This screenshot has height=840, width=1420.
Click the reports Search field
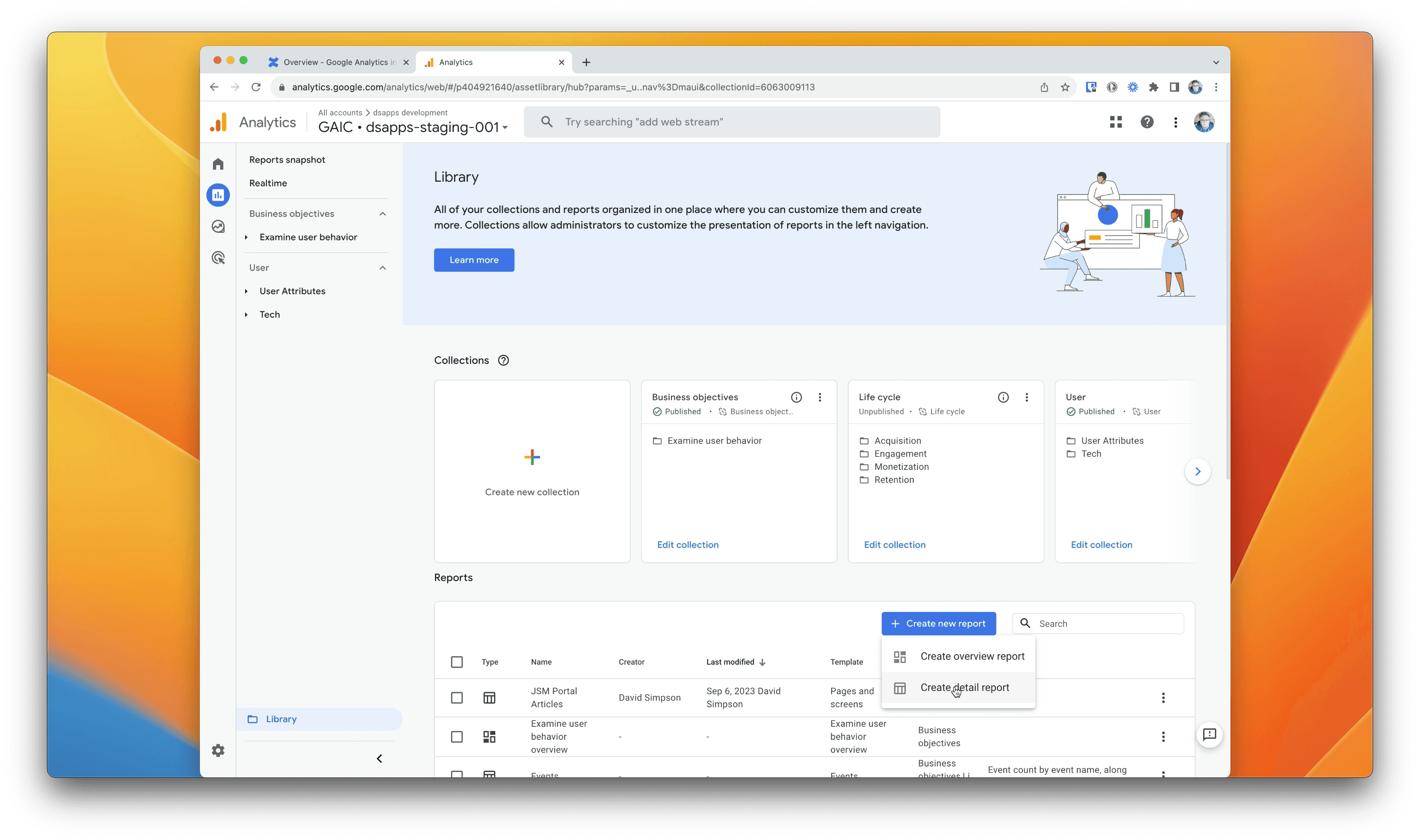[1098, 624]
